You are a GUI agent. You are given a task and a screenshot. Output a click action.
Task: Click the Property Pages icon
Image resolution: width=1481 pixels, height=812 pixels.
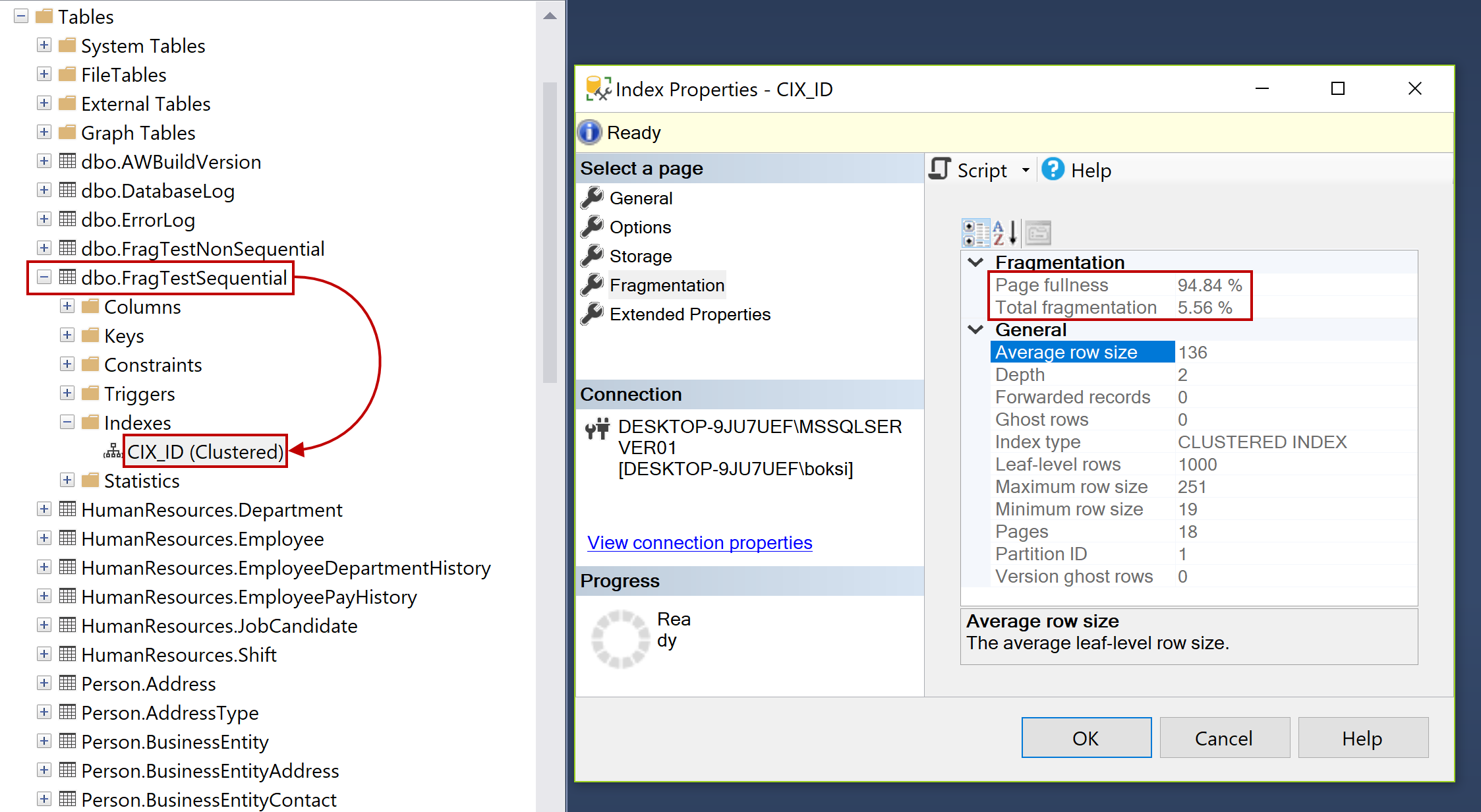click(x=1038, y=233)
